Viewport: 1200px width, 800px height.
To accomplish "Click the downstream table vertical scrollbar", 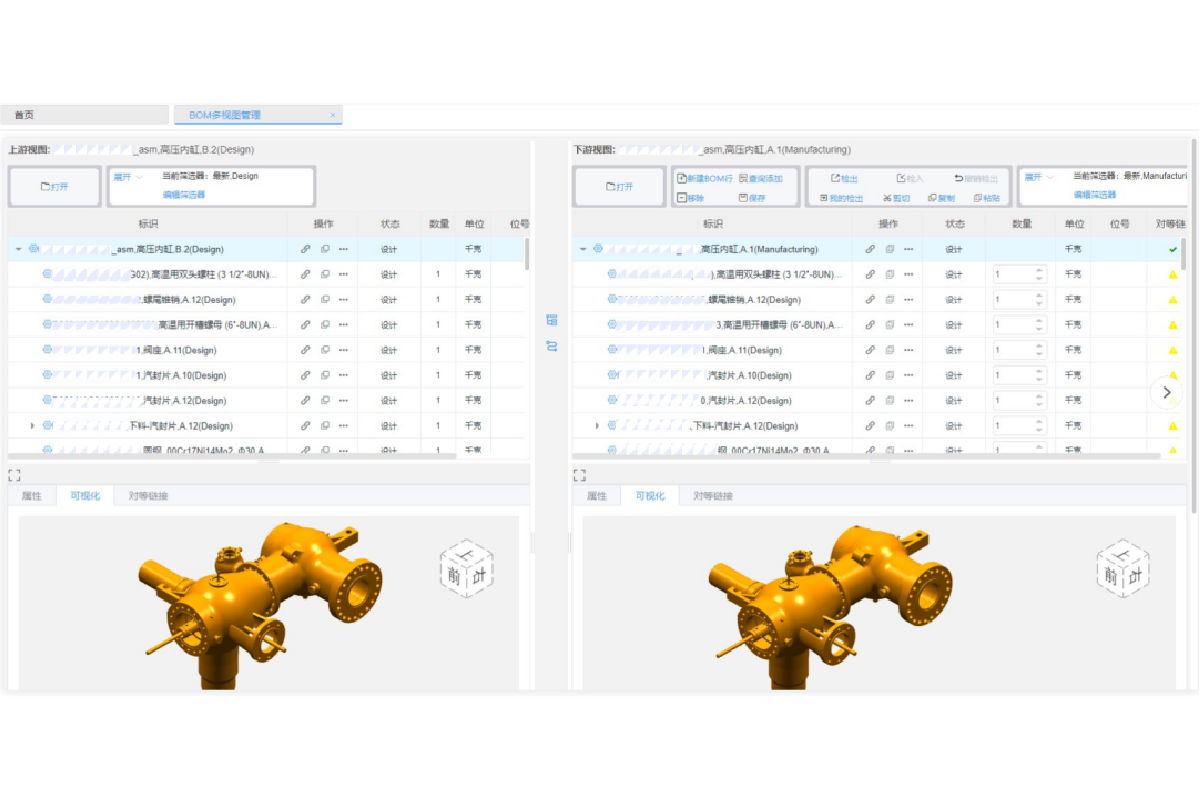I will (1184, 254).
